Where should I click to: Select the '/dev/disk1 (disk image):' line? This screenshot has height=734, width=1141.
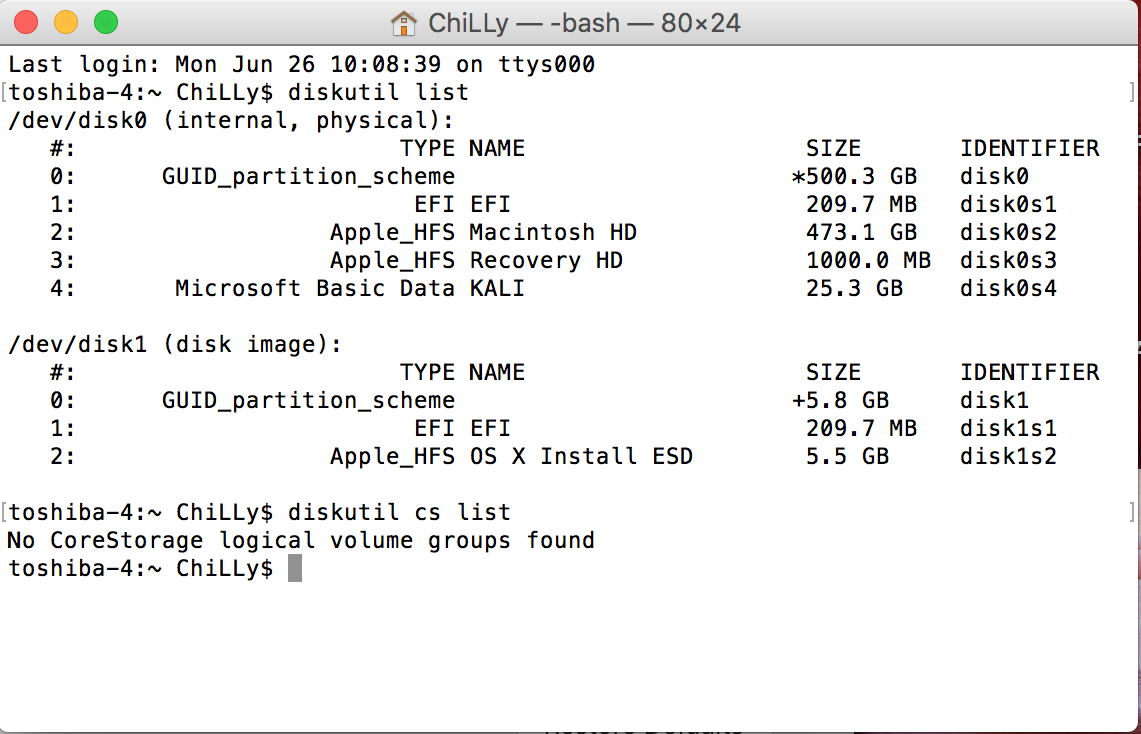click(175, 344)
